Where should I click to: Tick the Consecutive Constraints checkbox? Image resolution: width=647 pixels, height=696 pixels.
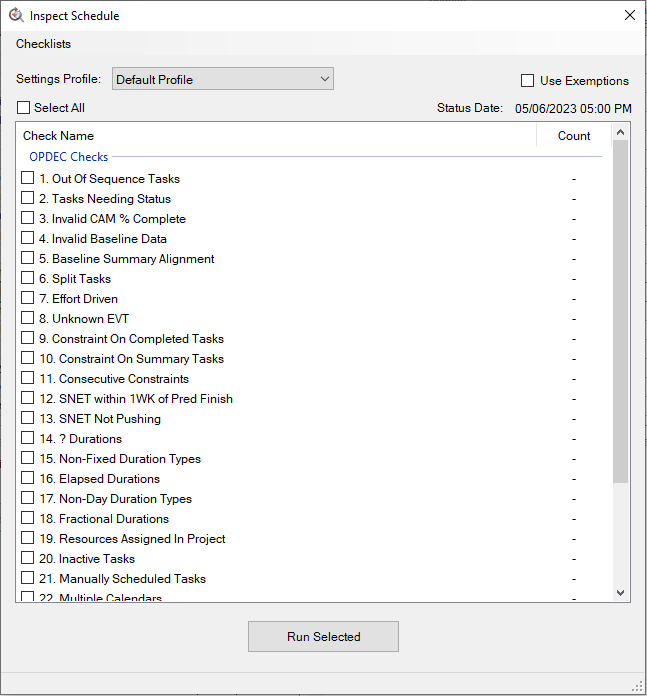point(28,378)
